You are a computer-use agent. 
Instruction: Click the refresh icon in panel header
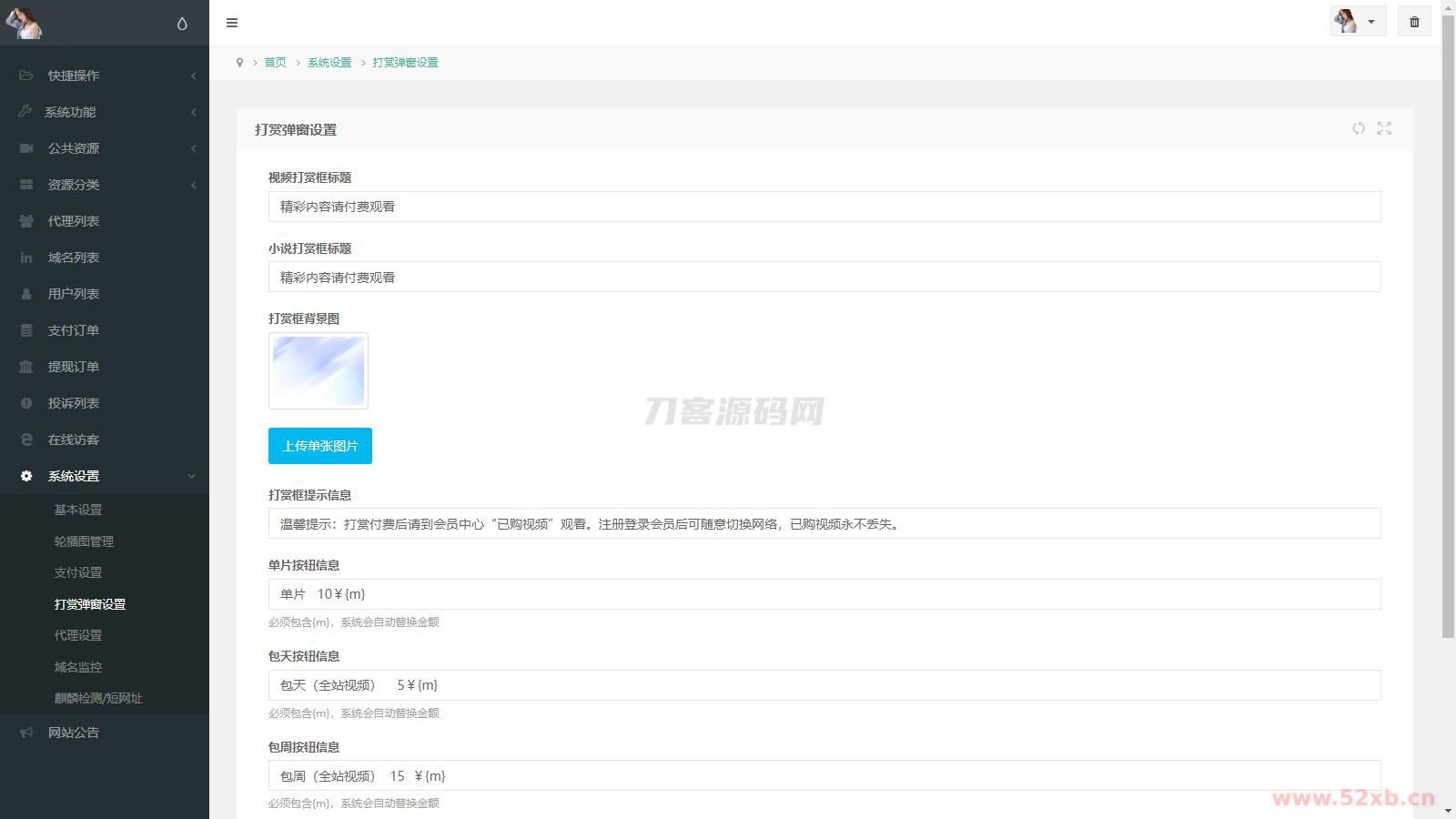[1358, 129]
